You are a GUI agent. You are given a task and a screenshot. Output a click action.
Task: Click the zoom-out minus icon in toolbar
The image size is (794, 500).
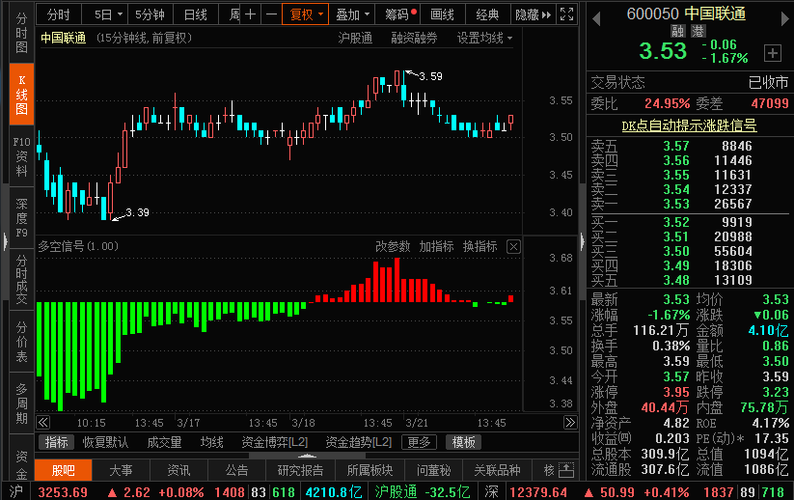(271, 15)
